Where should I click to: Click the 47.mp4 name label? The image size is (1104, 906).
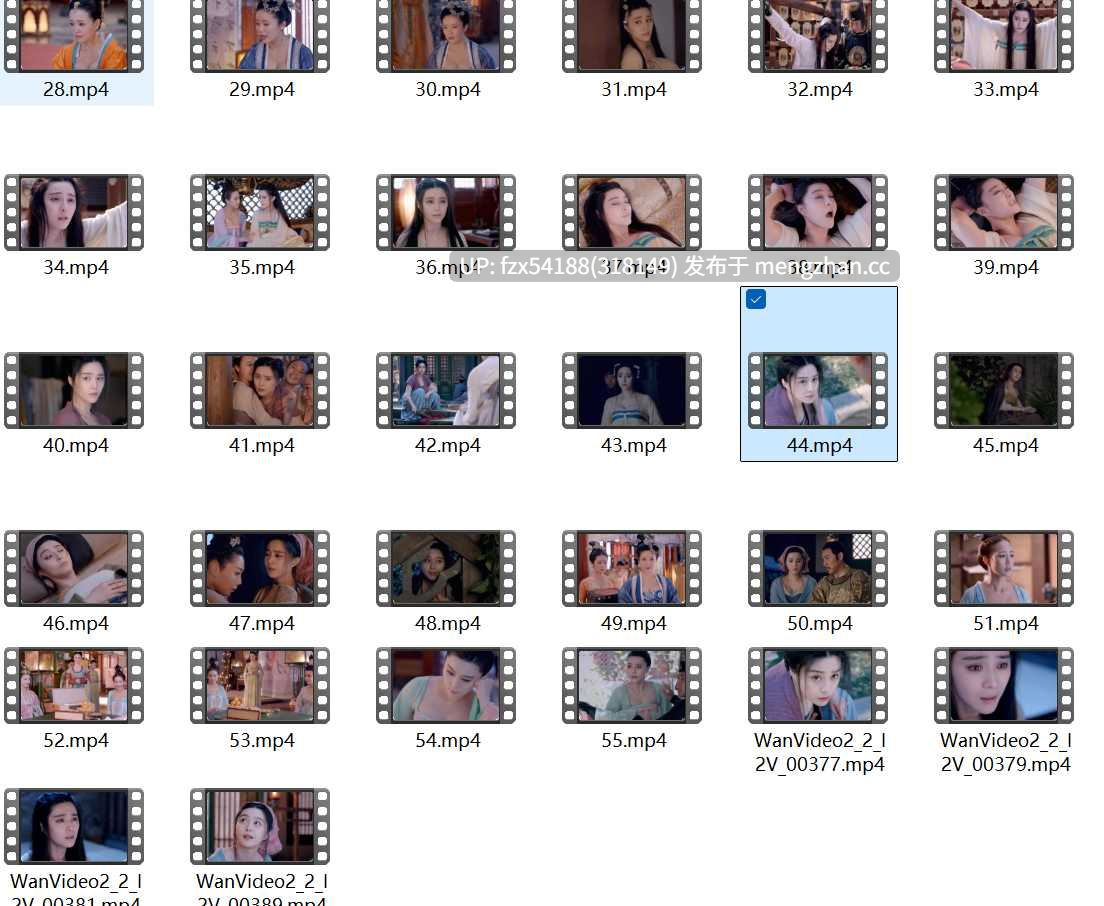click(x=262, y=624)
